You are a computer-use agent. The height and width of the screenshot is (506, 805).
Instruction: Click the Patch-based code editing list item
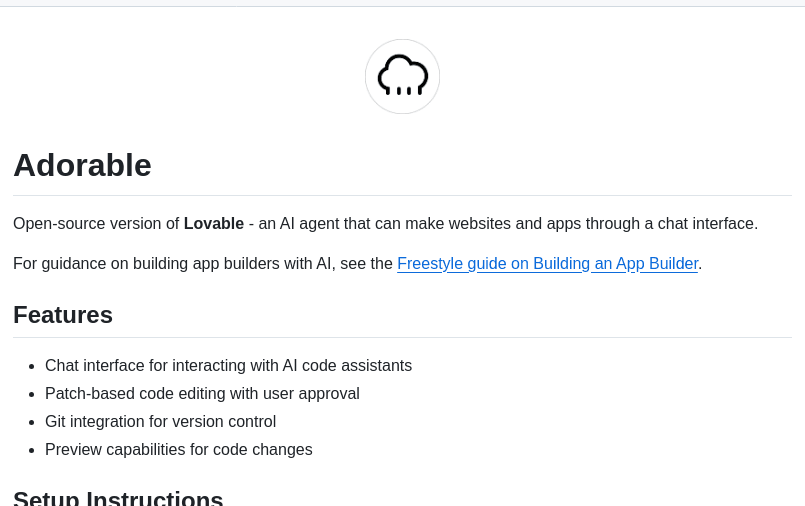pyautogui.click(x=202, y=394)
